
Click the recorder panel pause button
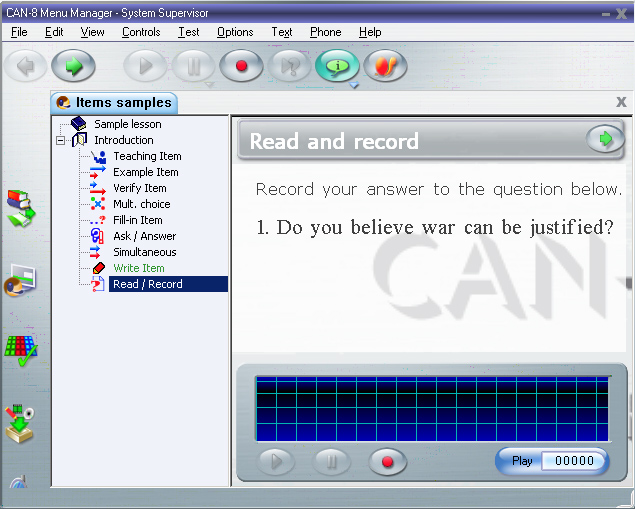pyautogui.click(x=331, y=461)
